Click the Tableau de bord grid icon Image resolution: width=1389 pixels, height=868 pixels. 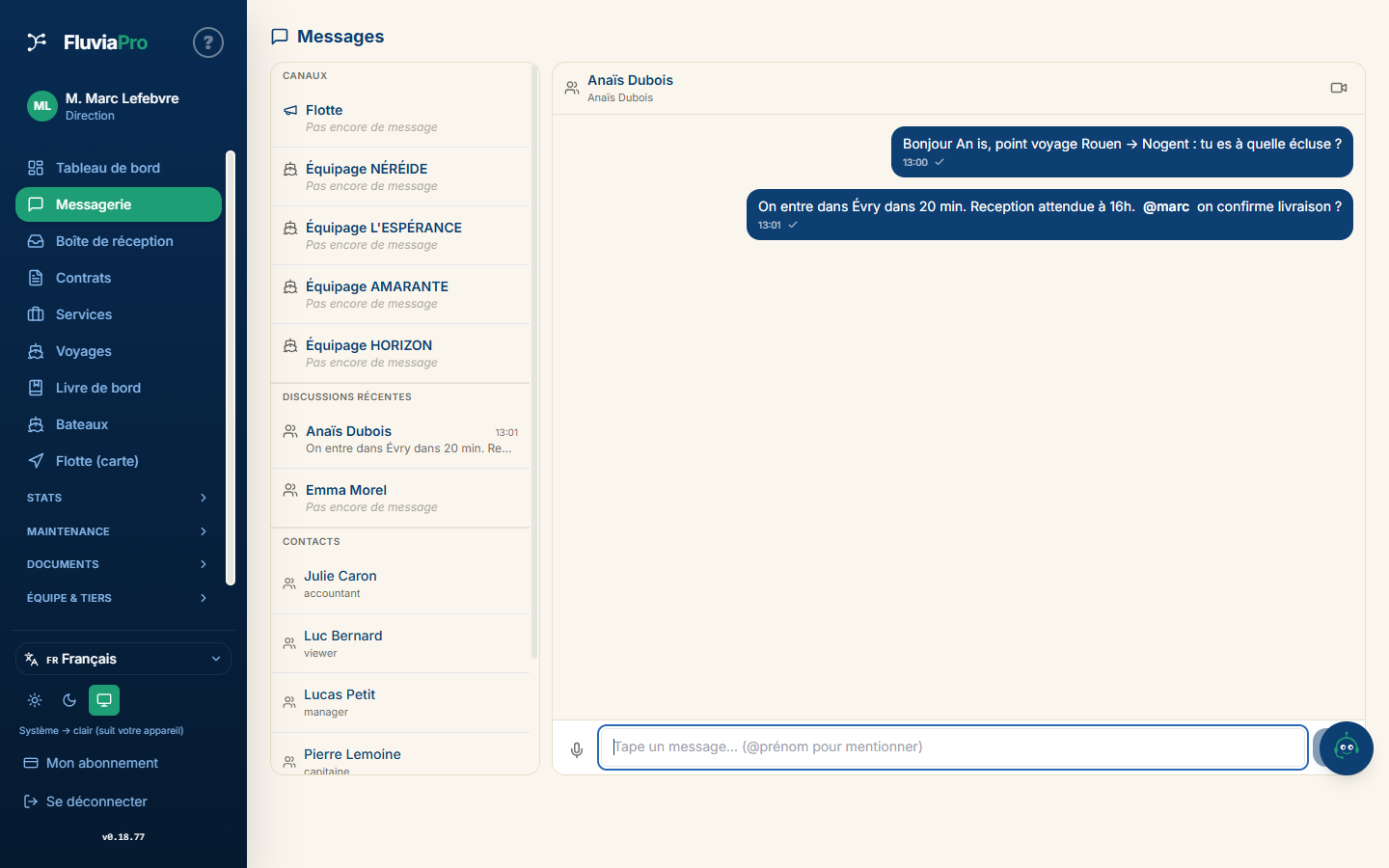point(36,168)
